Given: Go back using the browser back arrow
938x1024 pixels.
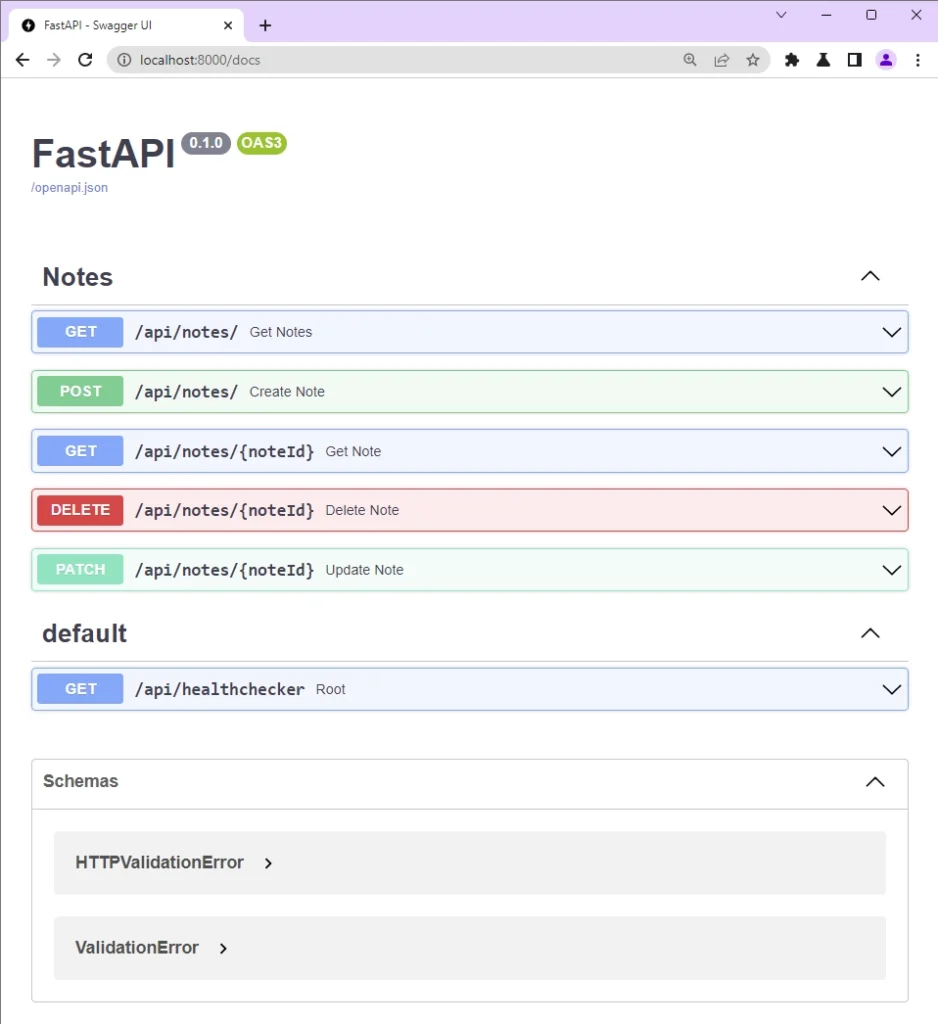Looking at the screenshot, I should [x=22, y=60].
